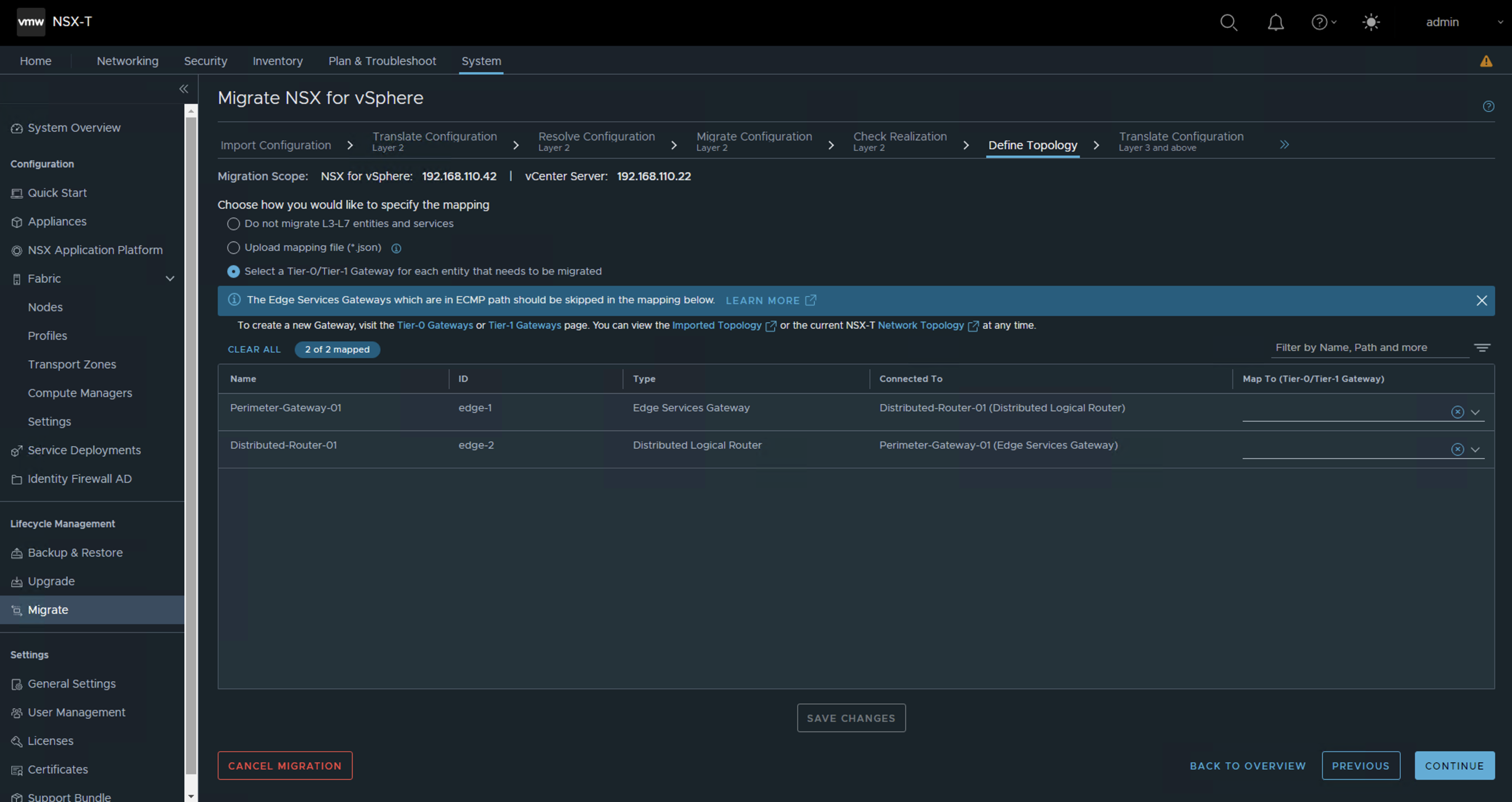Toggle the light/dark theme sun icon
Viewport: 1512px width, 802px height.
coord(1371,22)
